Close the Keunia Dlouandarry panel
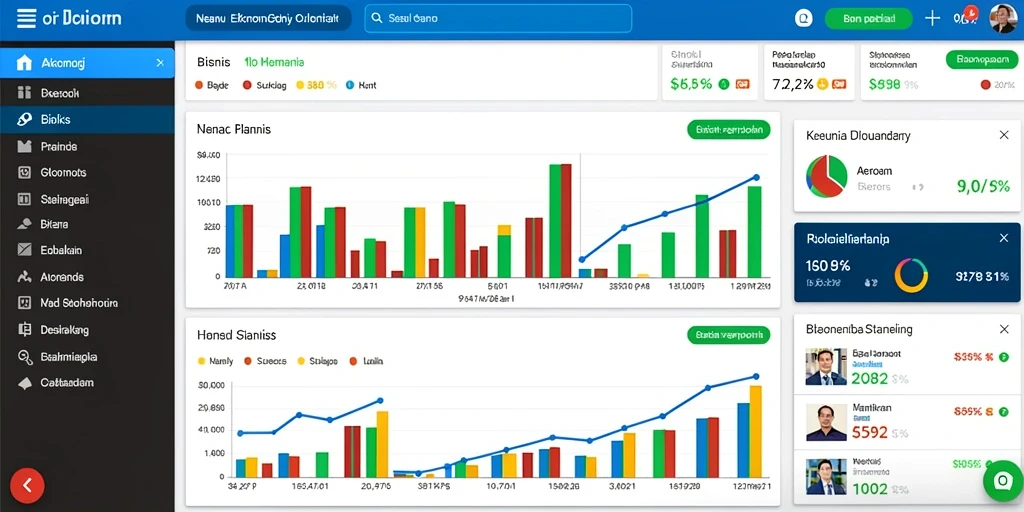Image resolution: width=1024 pixels, height=512 pixels. point(1004,135)
